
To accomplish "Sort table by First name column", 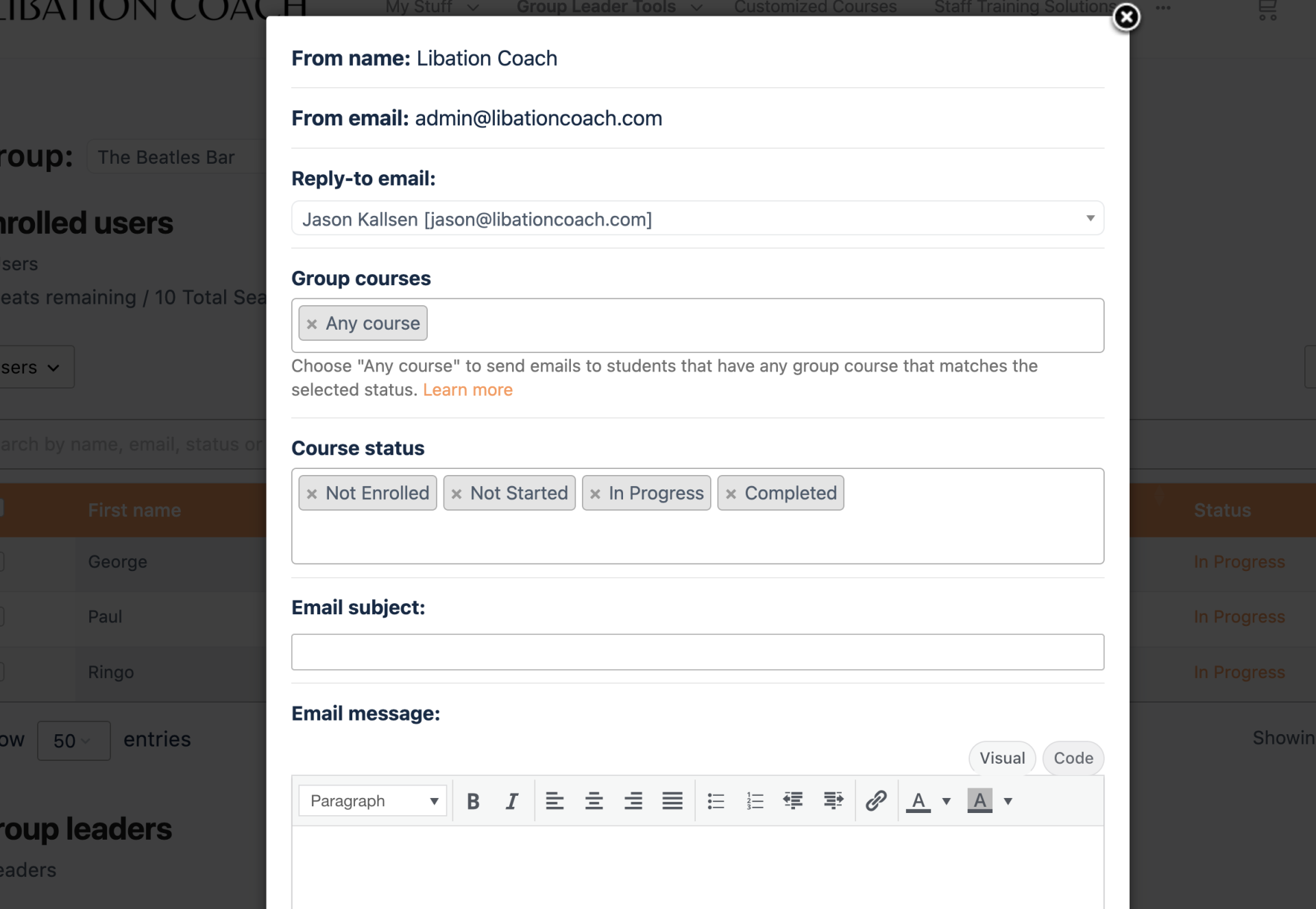I will [x=134, y=510].
